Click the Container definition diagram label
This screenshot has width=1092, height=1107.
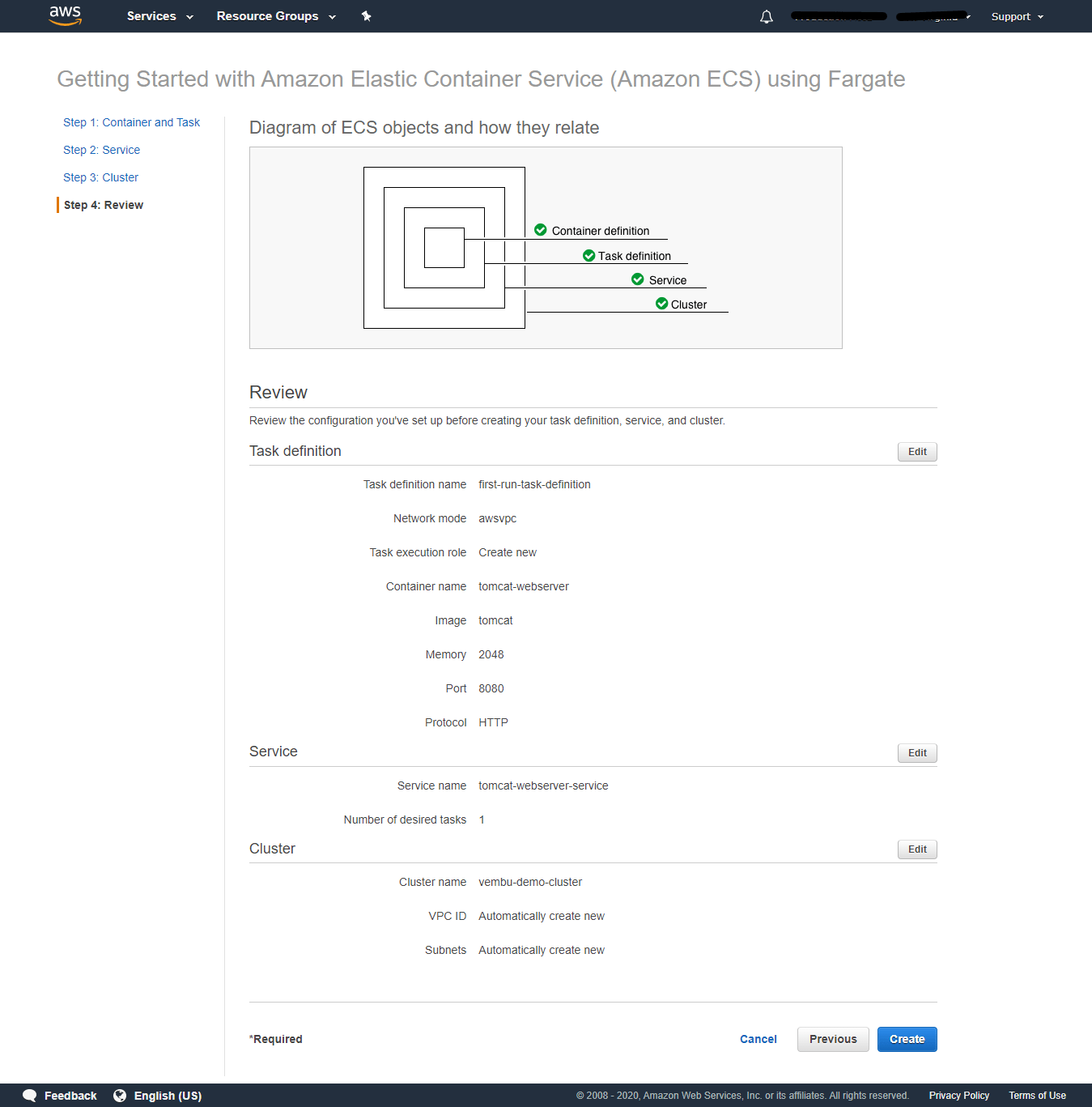(x=601, y=231)
